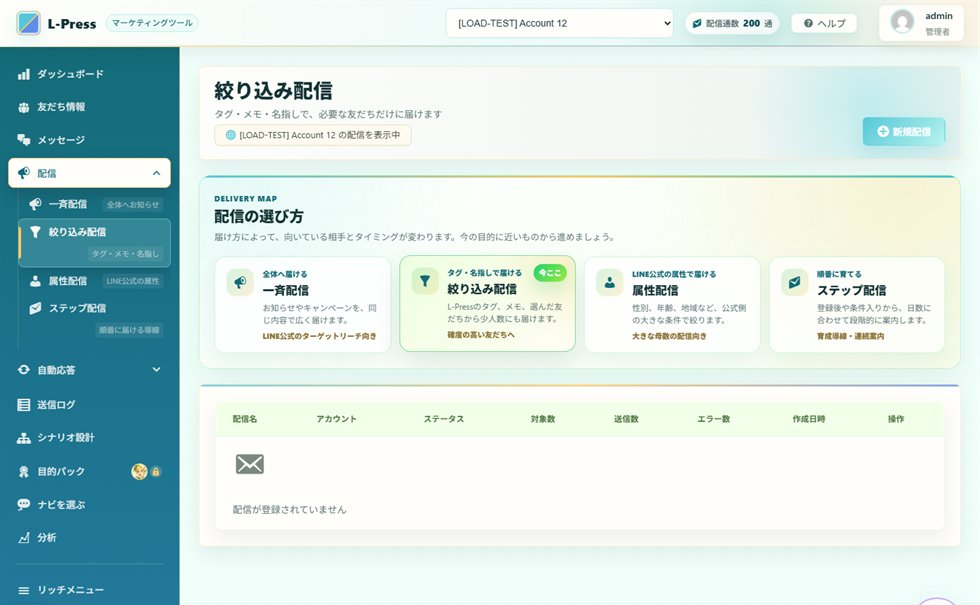The height and width of the screenshot is (605, 980).
Task: Click the 全体へお知らせ sidebar tag
Action: [132, 204]
